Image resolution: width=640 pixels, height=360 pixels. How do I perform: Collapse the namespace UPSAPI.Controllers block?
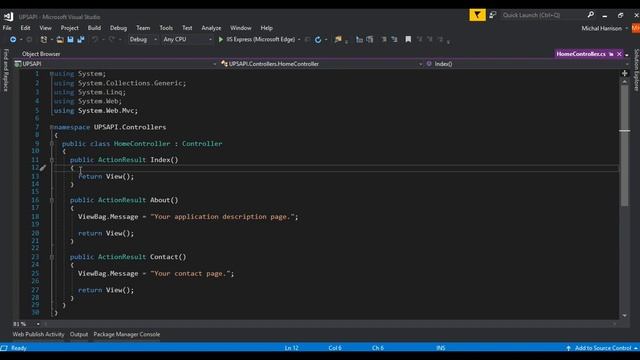52,127
